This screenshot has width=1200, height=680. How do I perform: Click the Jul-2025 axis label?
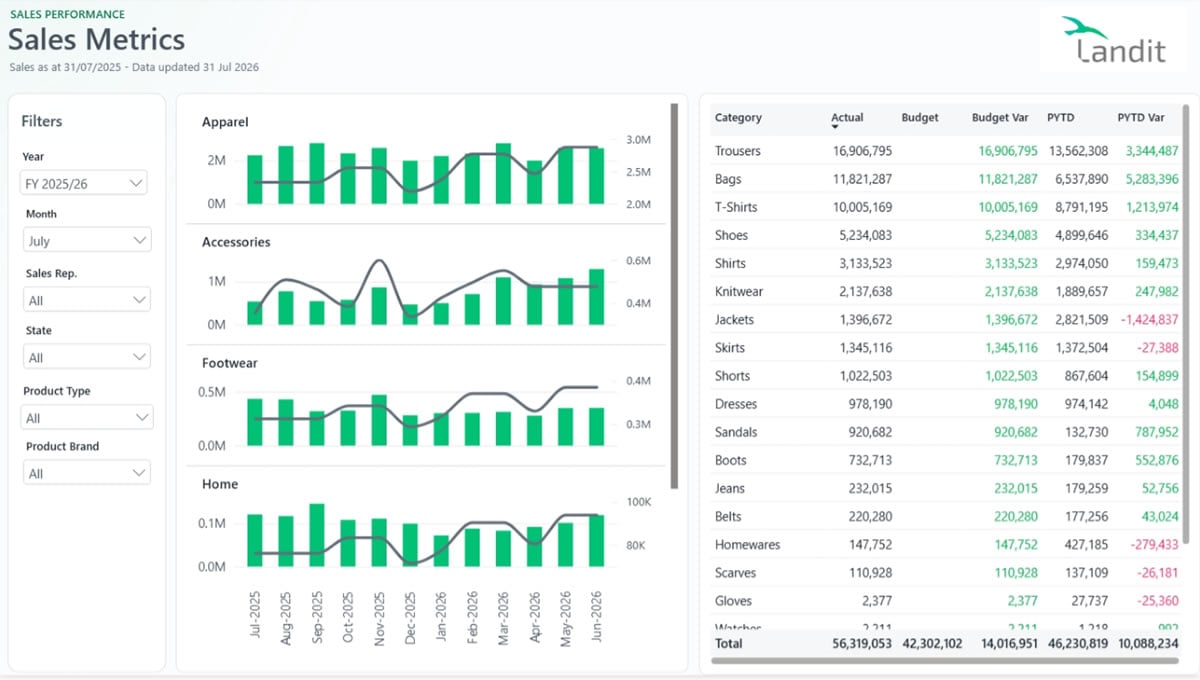255,617
